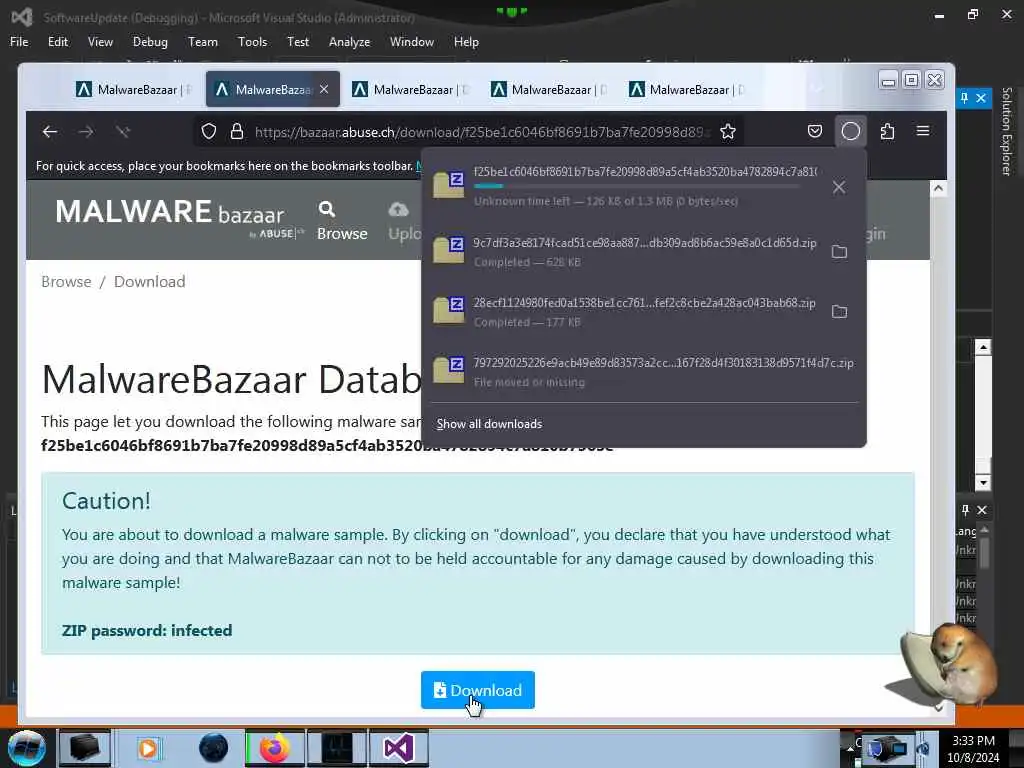Screen dimensions: 1024x768
Task: Click the Download breadcrumb text
Action: [150, 281]
